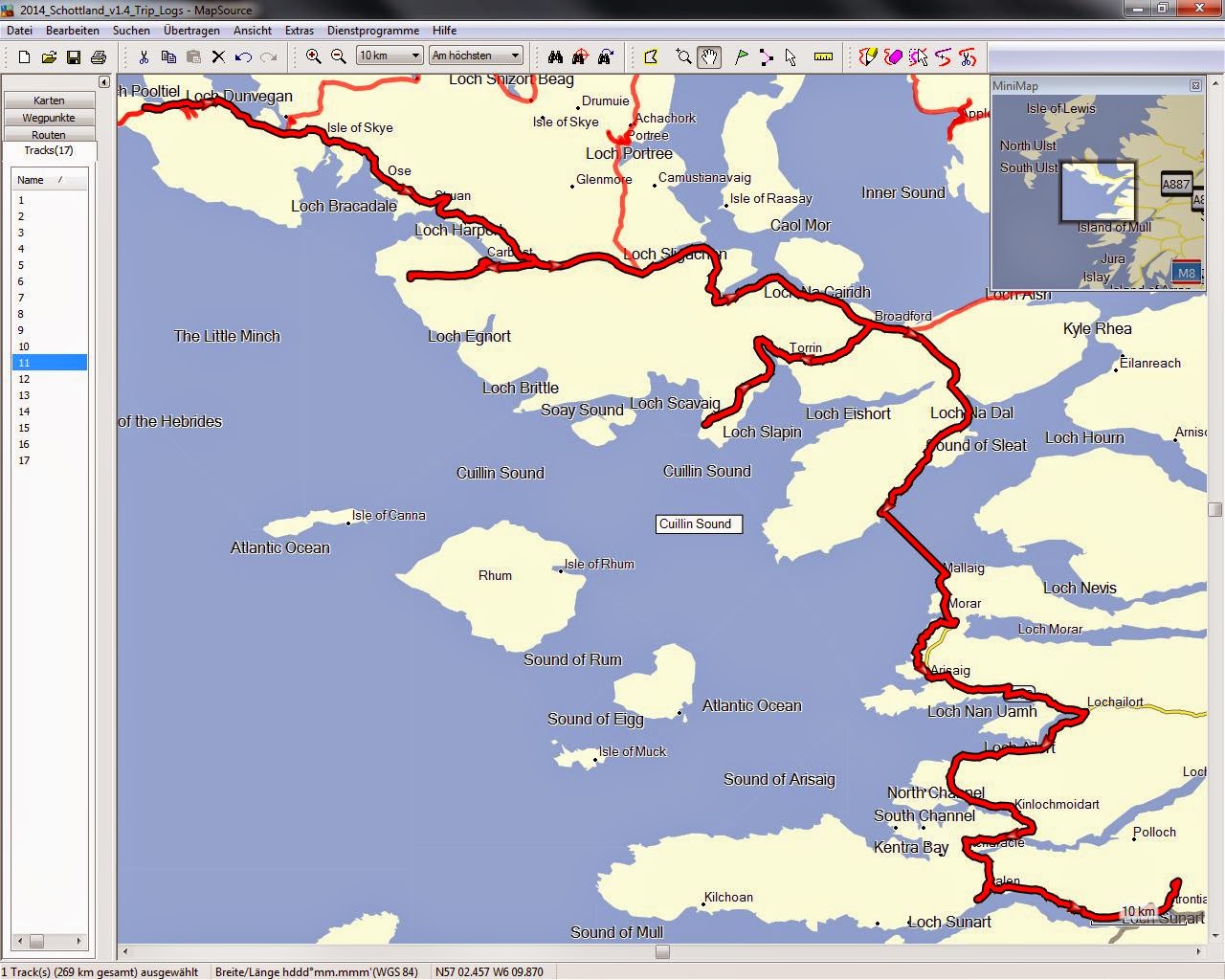
Task: Zoom out with the minus magnifier
Action: (x=339, y=57)
